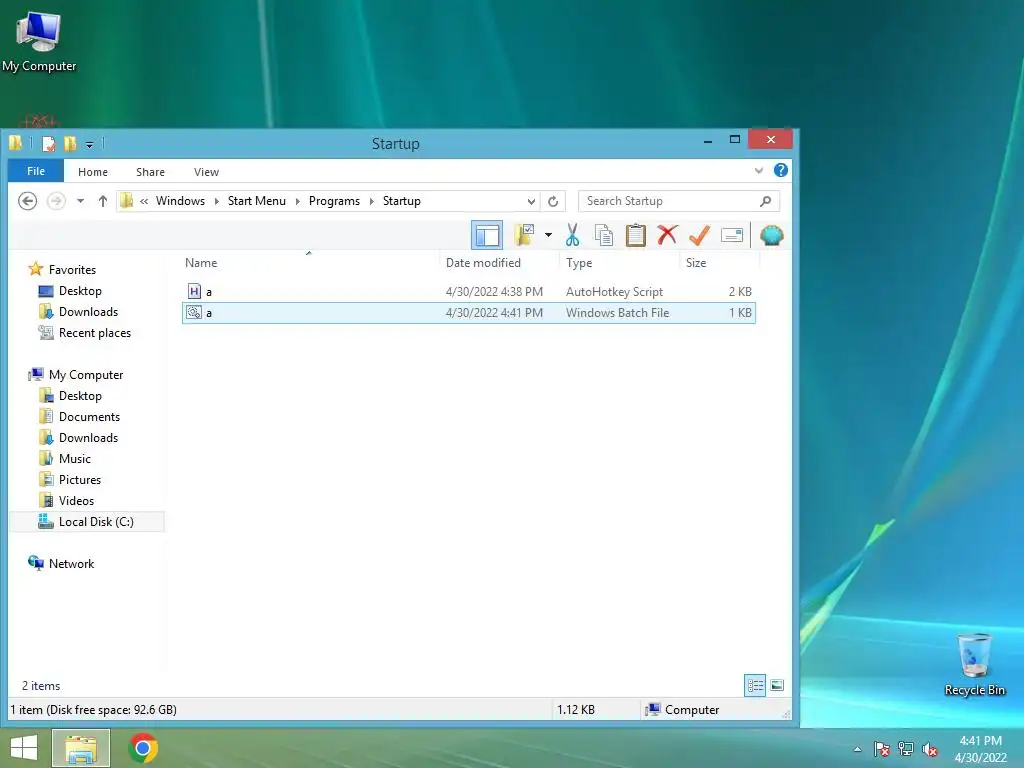
Task: Open address bar history dropdown
Action: (531, 201)
